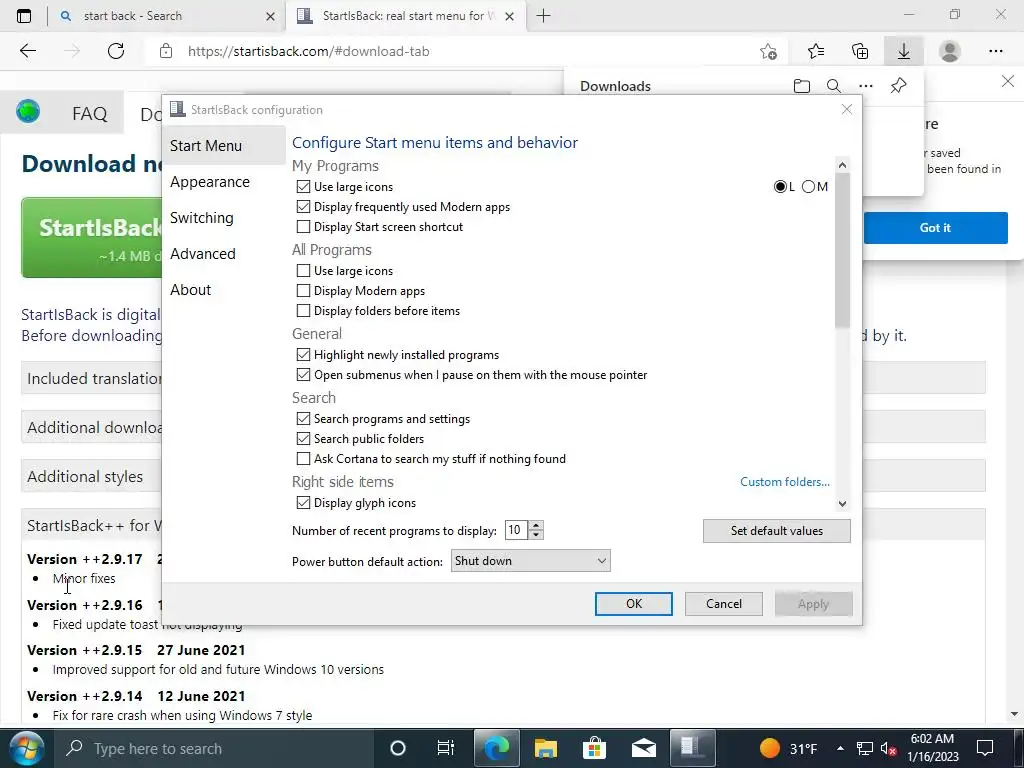The height and width of the screenshot is (768, 1024).
Task: Open the Appearance settings tab
Action: (210, 182)
